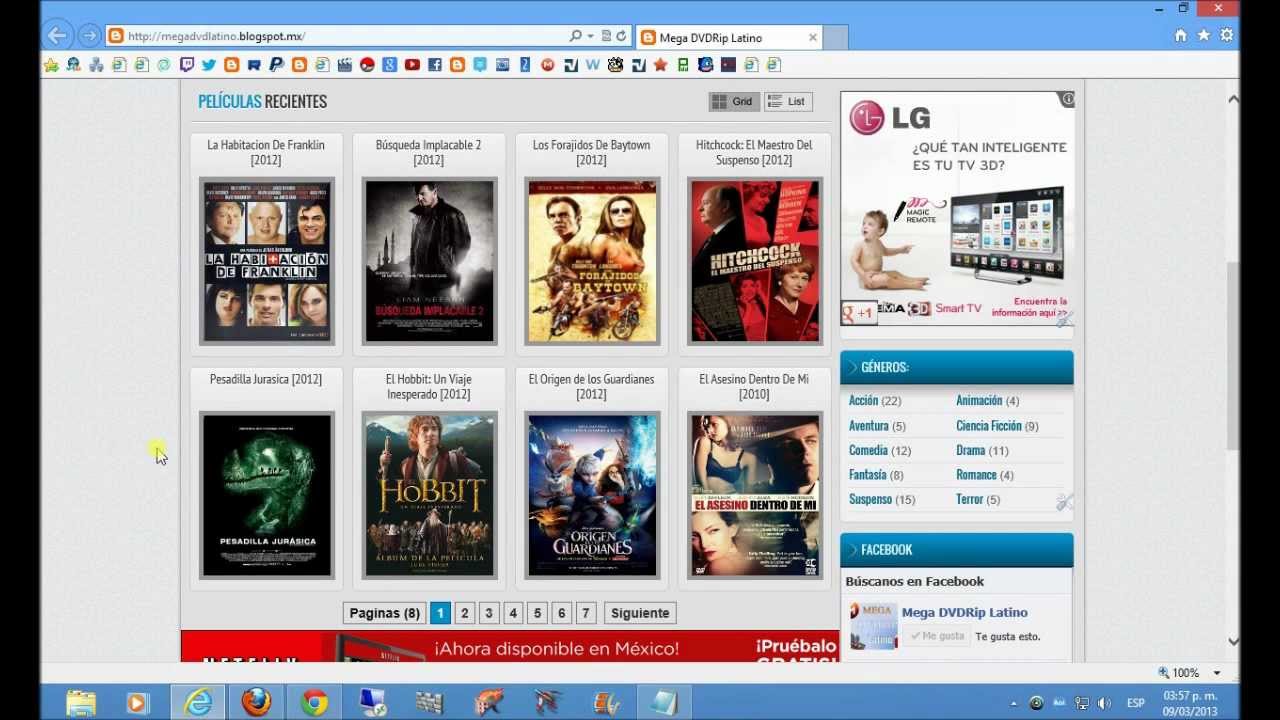Click the Twitch bookmark icon

pos(187,65)
